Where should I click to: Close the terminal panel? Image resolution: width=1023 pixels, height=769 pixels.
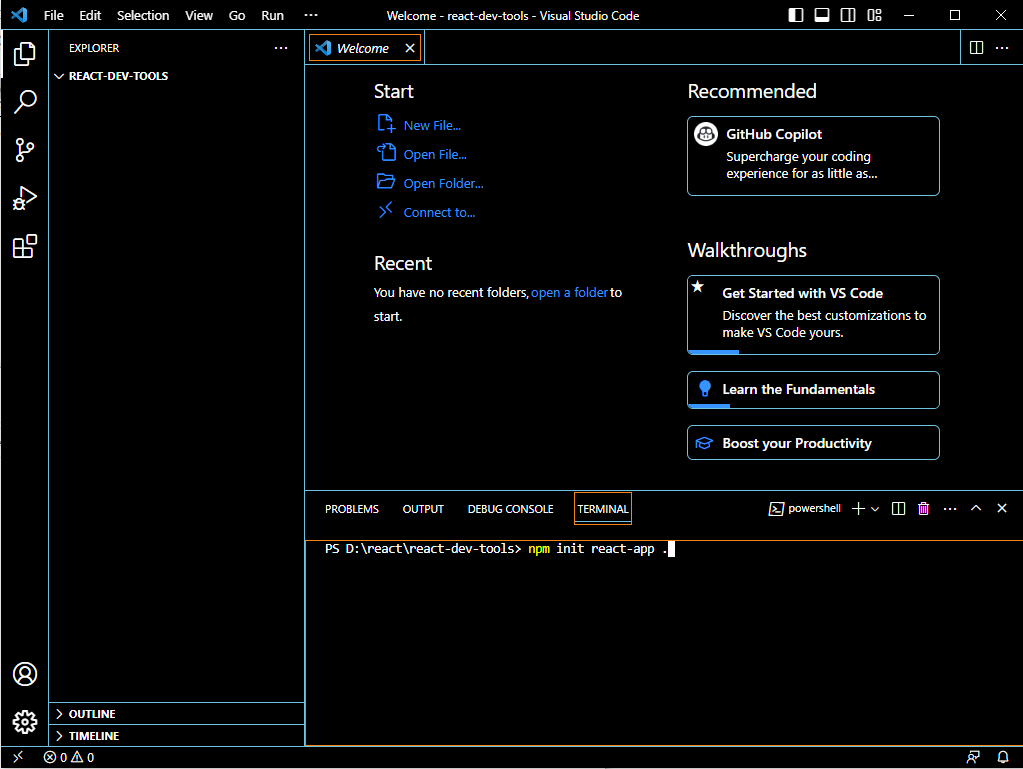pyautogui.click(x=1002, y=508)
